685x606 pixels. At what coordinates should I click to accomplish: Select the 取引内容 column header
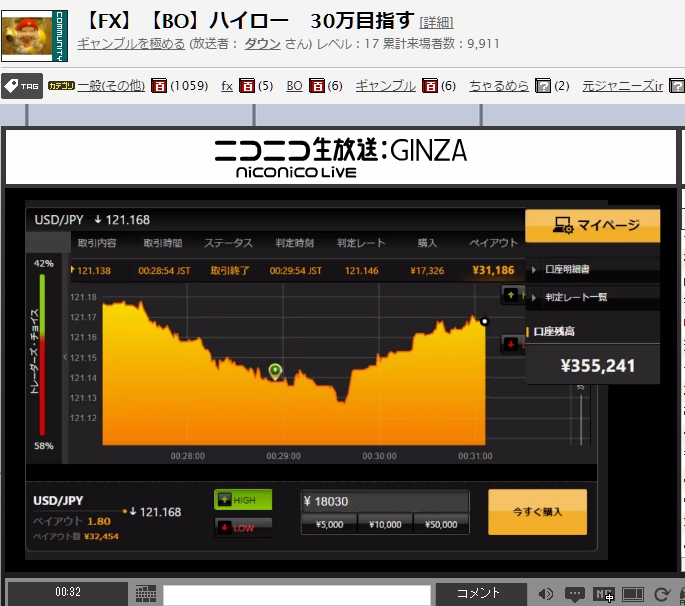tap(97, 243)
